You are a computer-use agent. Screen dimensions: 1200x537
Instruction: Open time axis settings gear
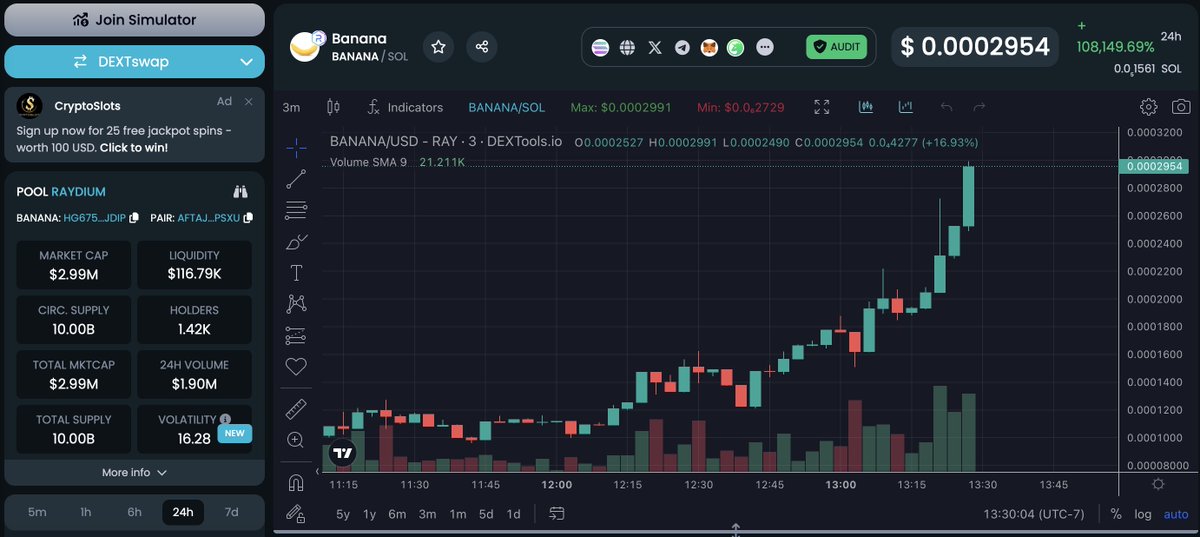pos(1157,484)
